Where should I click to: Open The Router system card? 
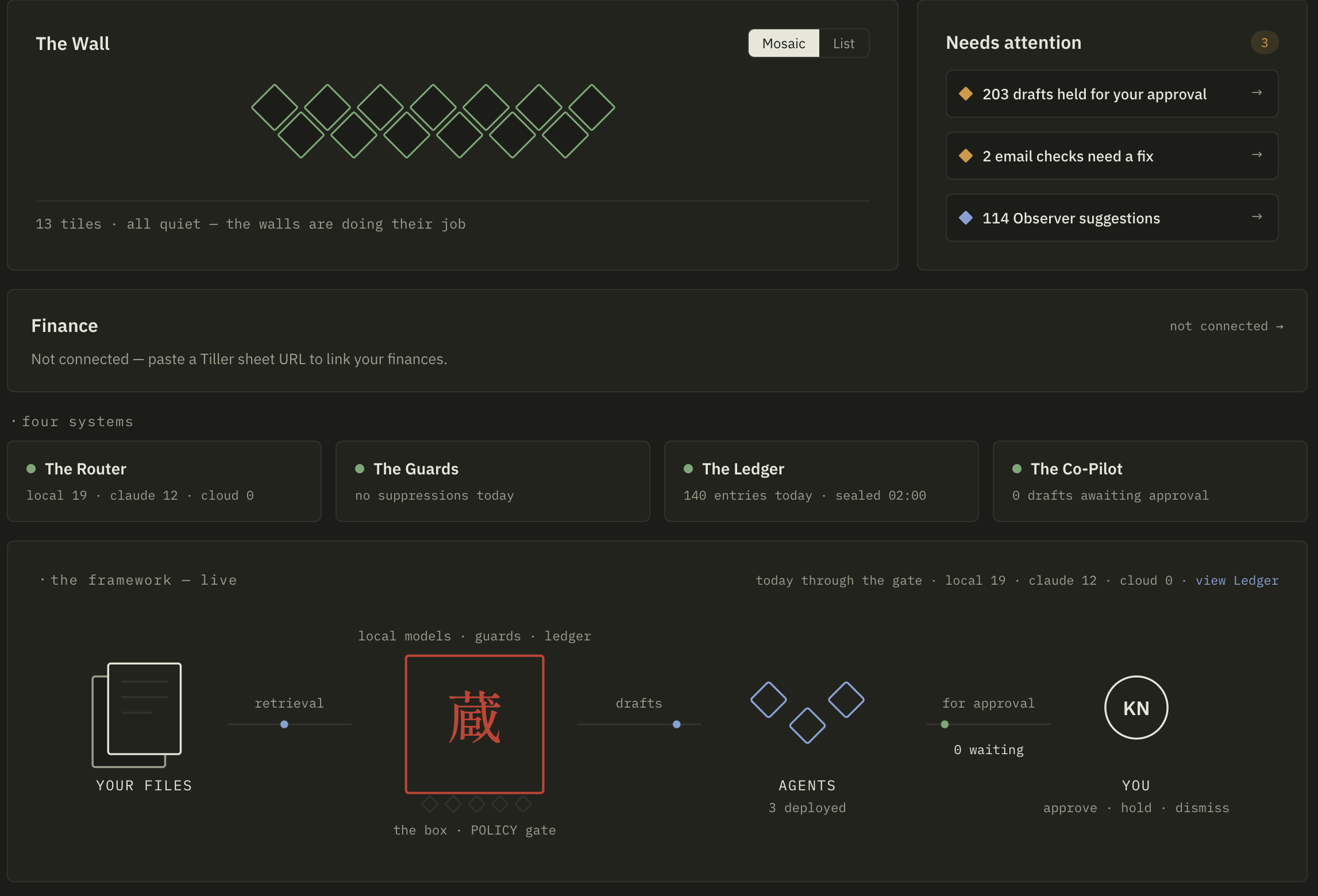click(164, 481)
